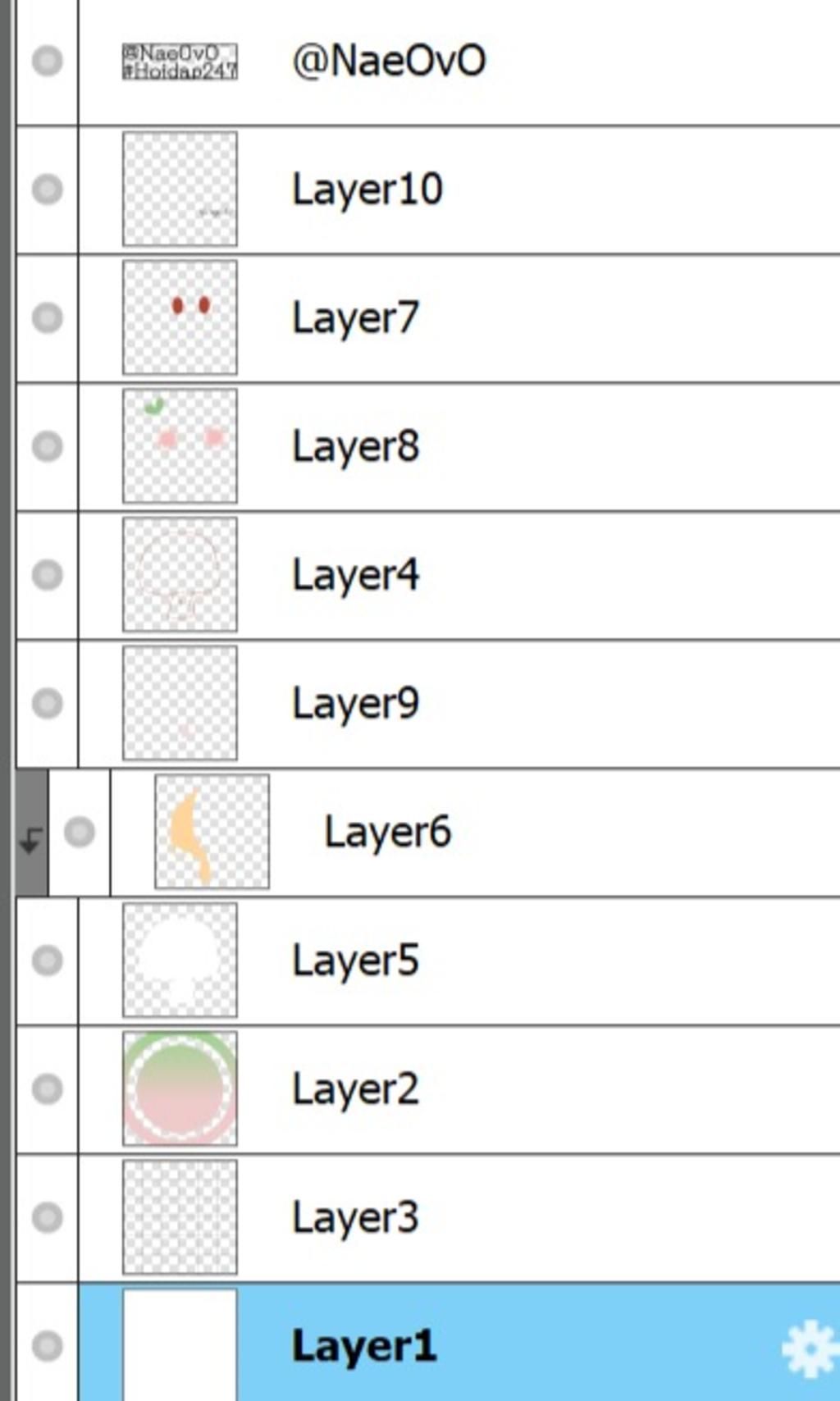Viewport: 840px width, 1401px height.
Task: Click Layer7 thumbnail with red dots
Action: [180, 317]
